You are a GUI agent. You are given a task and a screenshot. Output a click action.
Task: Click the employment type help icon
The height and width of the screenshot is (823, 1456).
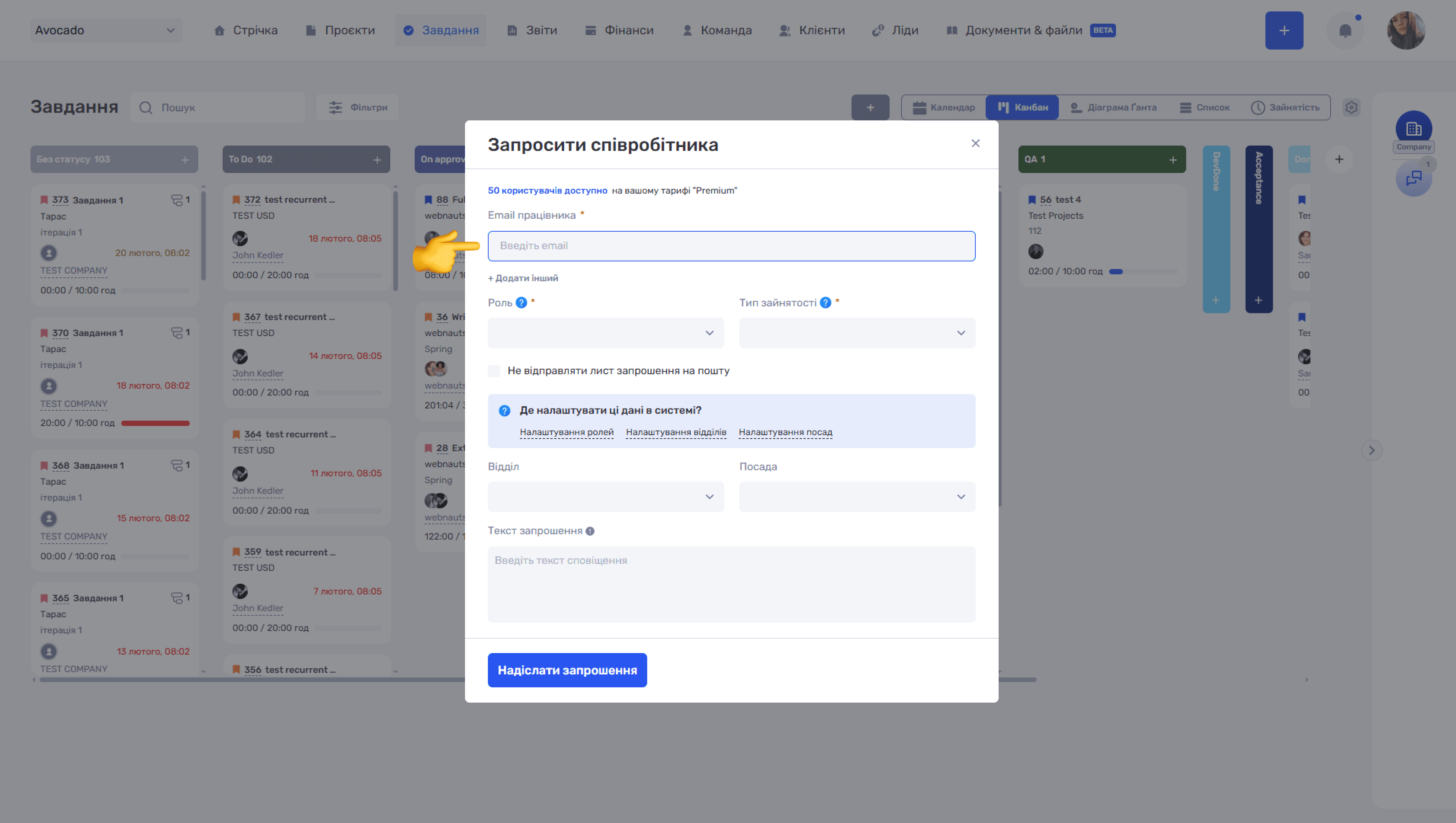click(x=826, y=303)
